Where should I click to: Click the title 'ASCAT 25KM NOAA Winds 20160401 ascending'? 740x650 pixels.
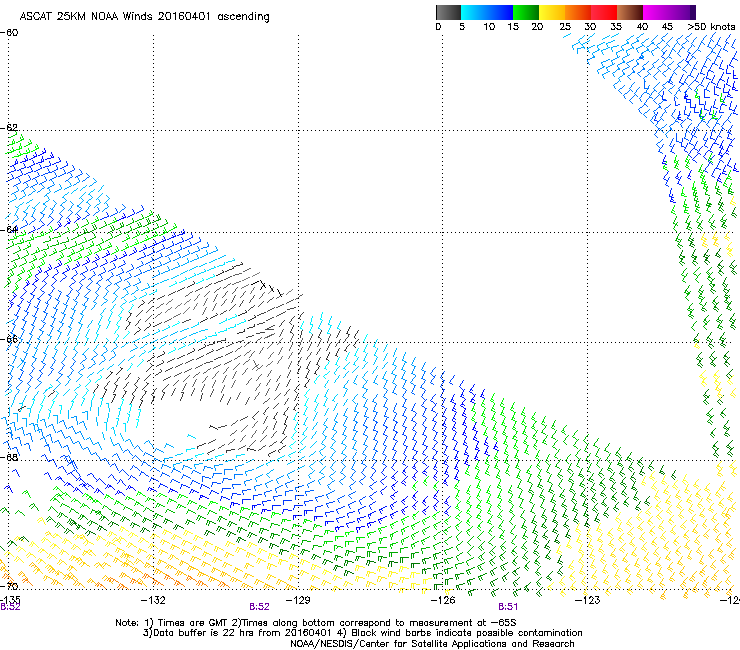tap(144, 17)
